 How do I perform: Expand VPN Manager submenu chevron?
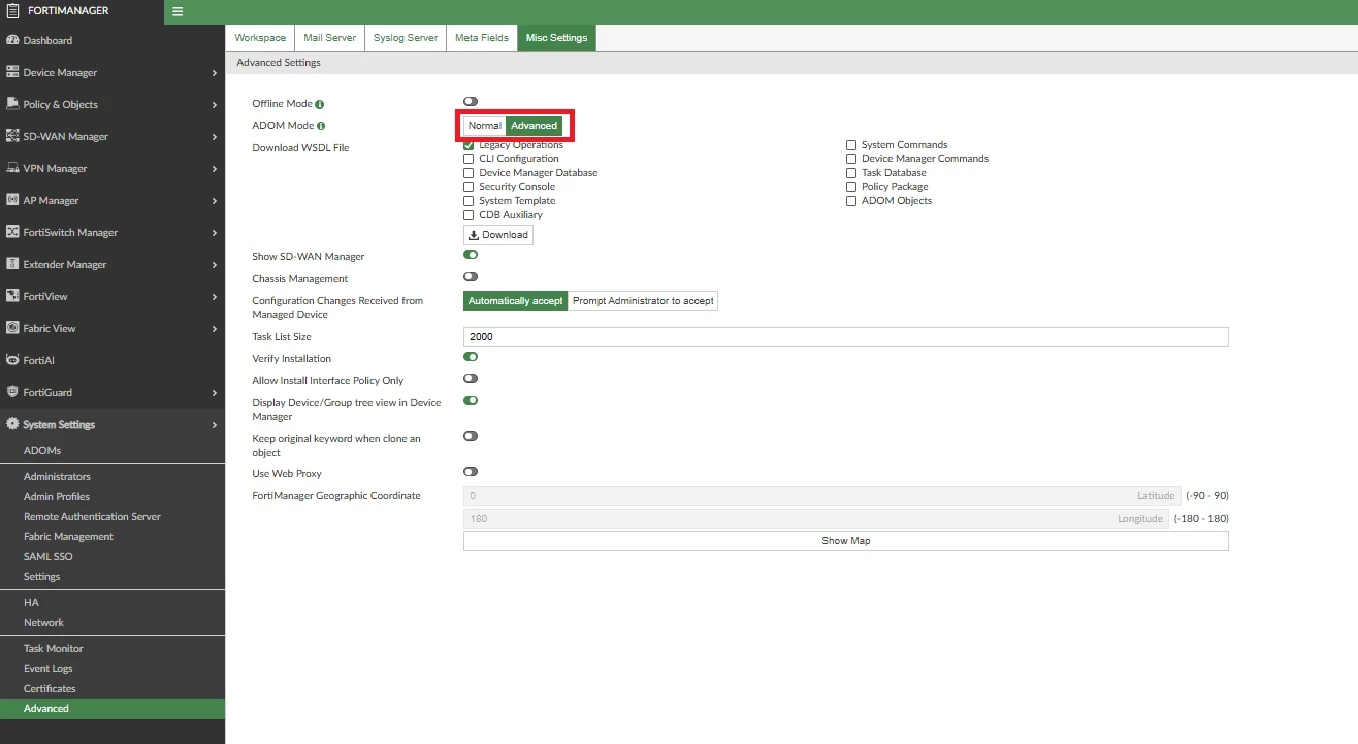tap(215, 169)
